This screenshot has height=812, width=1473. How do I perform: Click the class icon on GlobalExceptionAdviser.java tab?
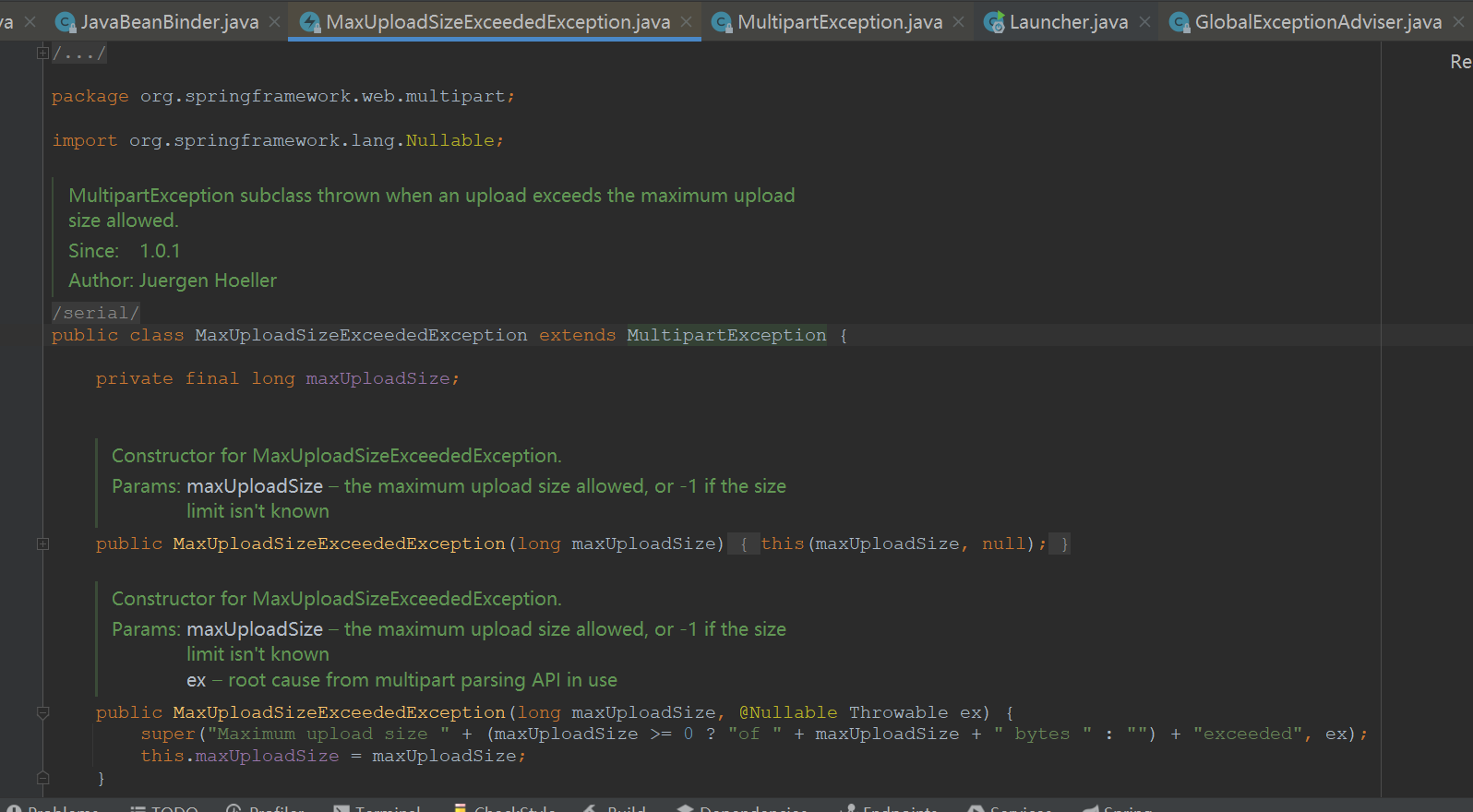tap(1180, 22)
